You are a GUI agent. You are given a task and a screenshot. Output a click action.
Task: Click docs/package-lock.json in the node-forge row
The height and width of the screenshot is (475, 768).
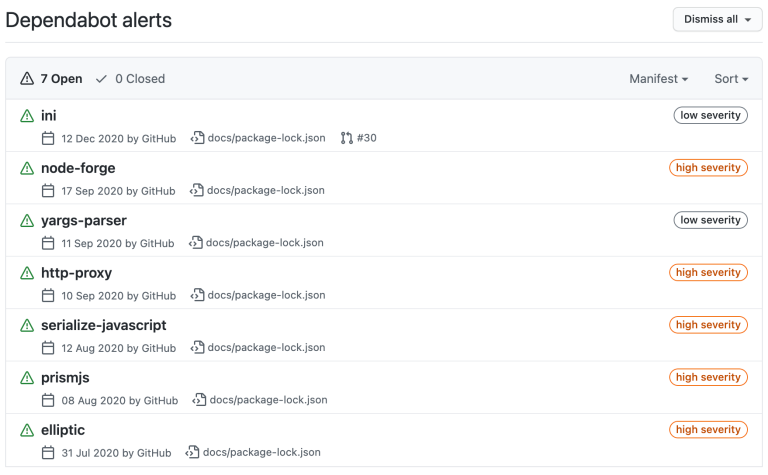[265, 190]
